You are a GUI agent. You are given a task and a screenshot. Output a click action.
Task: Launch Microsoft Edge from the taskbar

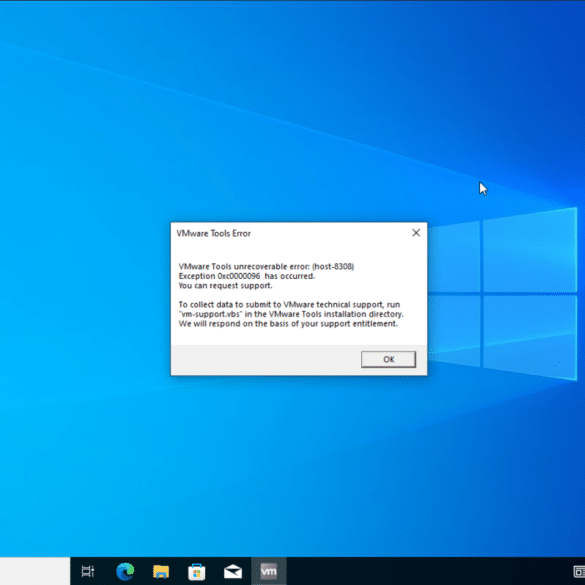tap(125, 571)
